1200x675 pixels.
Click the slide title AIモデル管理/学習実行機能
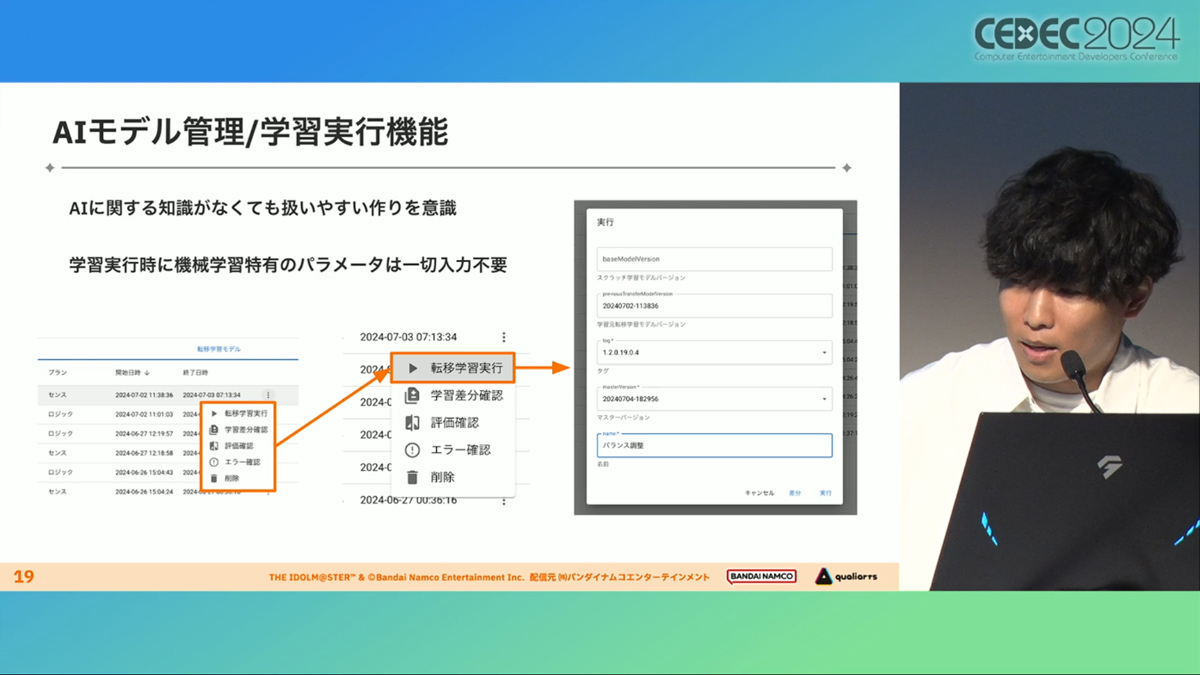pyautogui.click(x=250, y=133)
